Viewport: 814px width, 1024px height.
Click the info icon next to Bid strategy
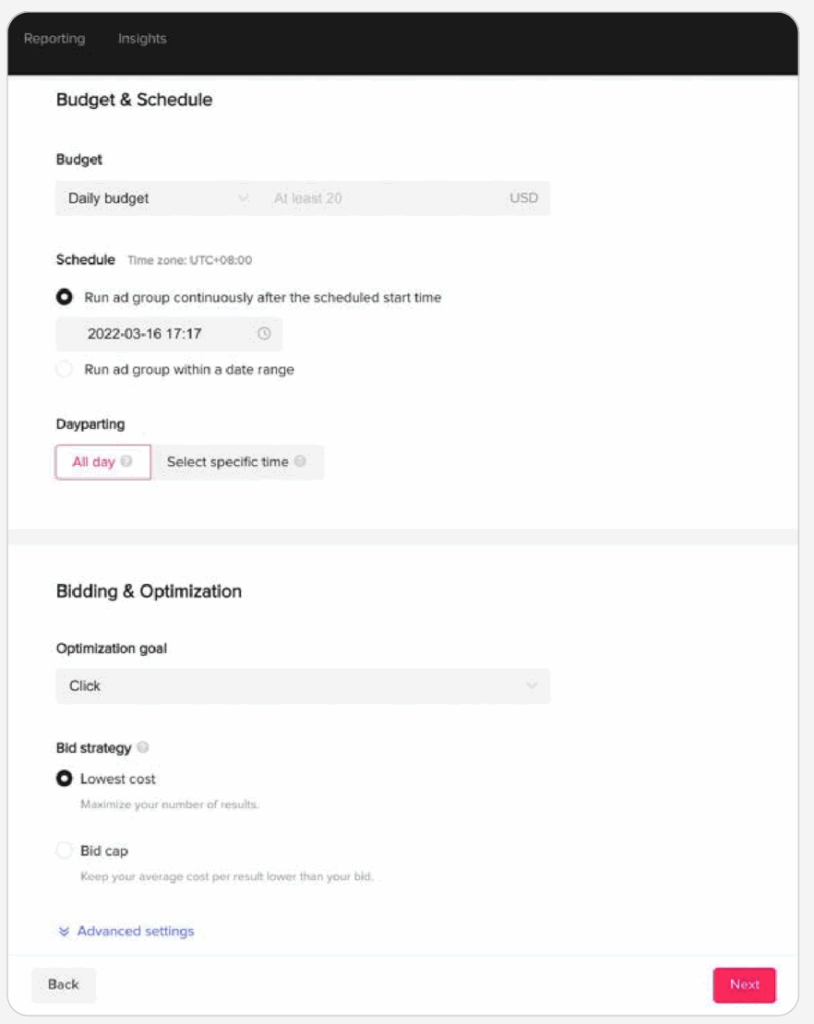pos(143,747)
